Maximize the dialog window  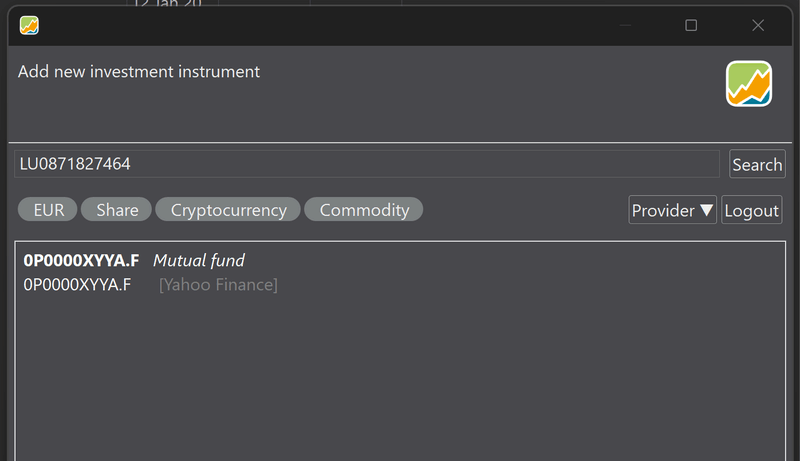691,26
